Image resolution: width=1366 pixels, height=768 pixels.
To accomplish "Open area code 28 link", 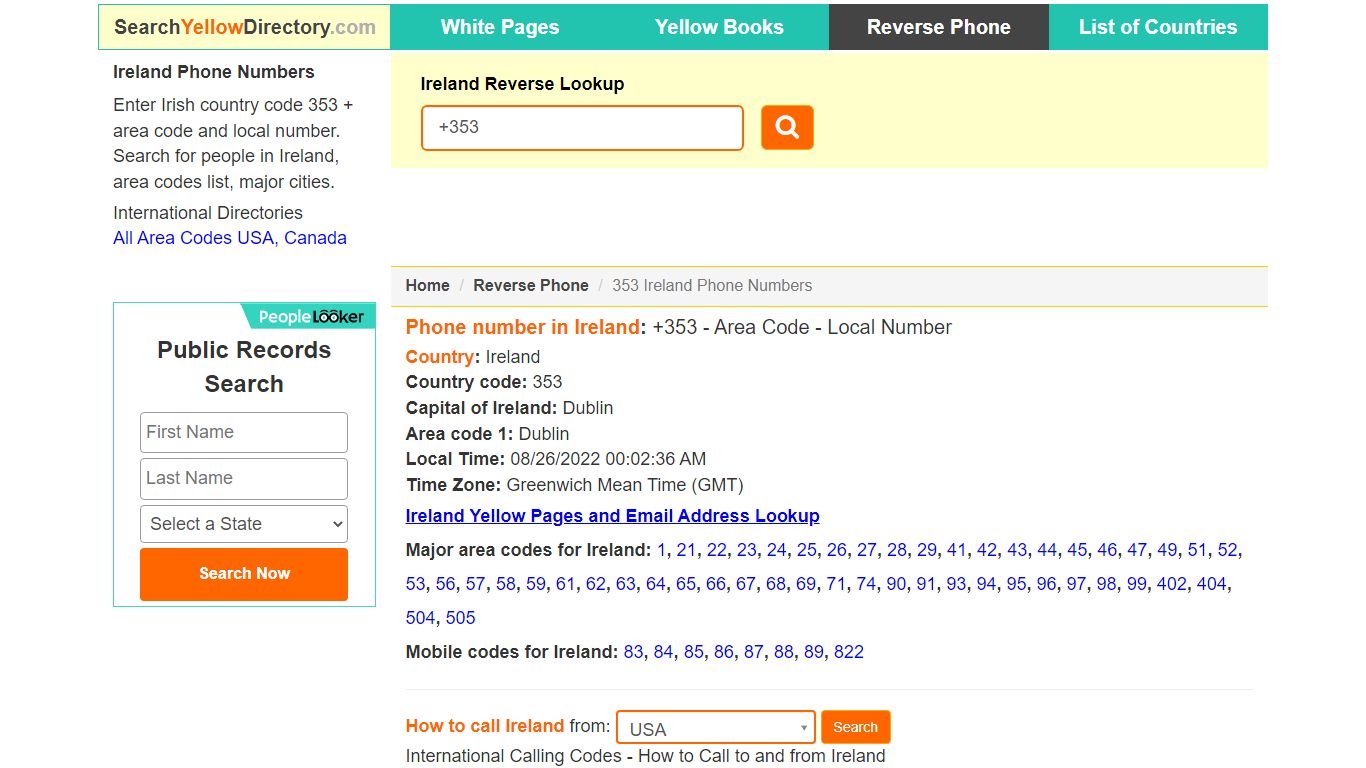I will [896, 550].
